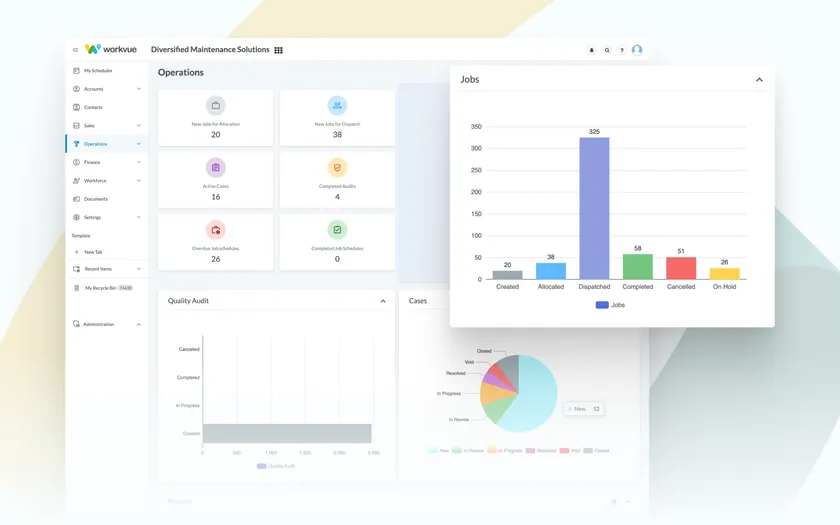Expand the Sales menu chevron
The height and width of the screenshot is (525, 840).
tap(139, 125)
